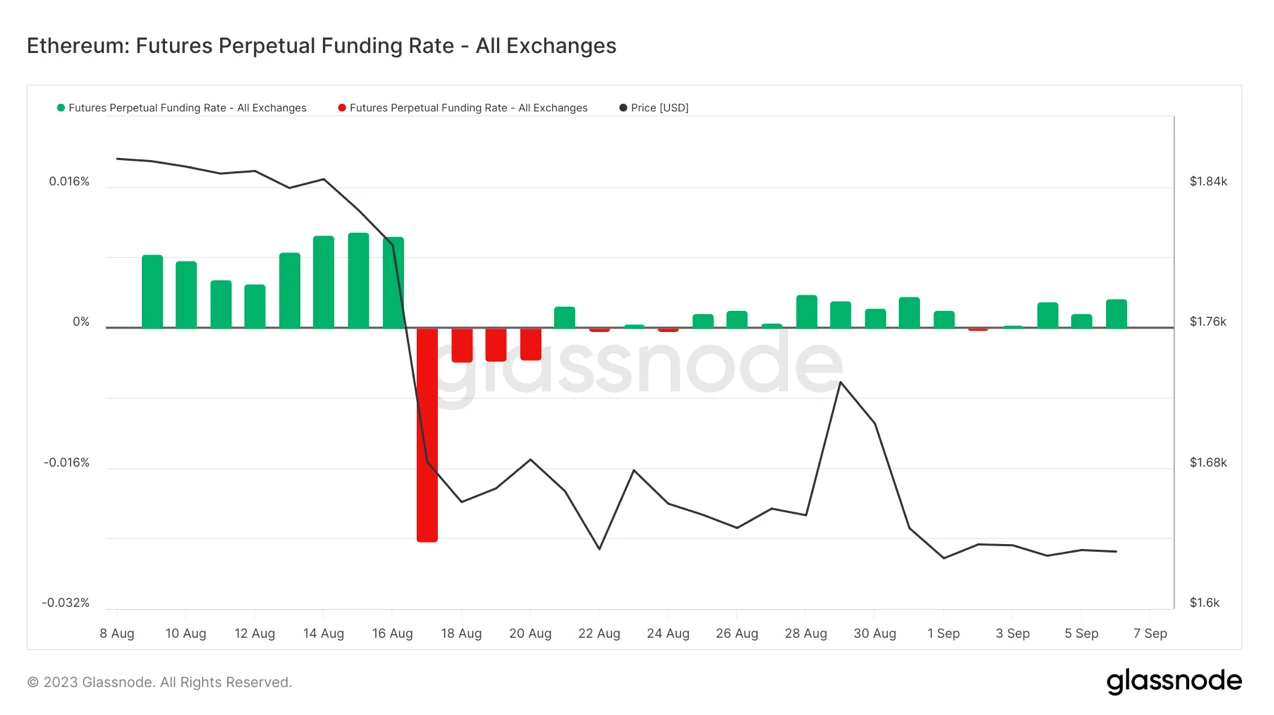Toggle the green Futures Perpetual Funding Rate legend label
Screen dimensions: 1274x715
pos(187,108)
